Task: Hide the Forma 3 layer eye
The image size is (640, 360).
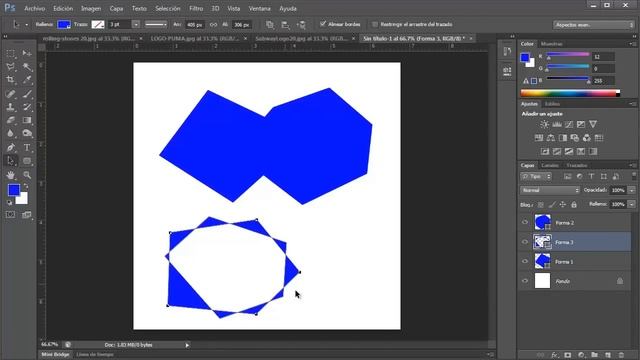Action: coord(525,242)
